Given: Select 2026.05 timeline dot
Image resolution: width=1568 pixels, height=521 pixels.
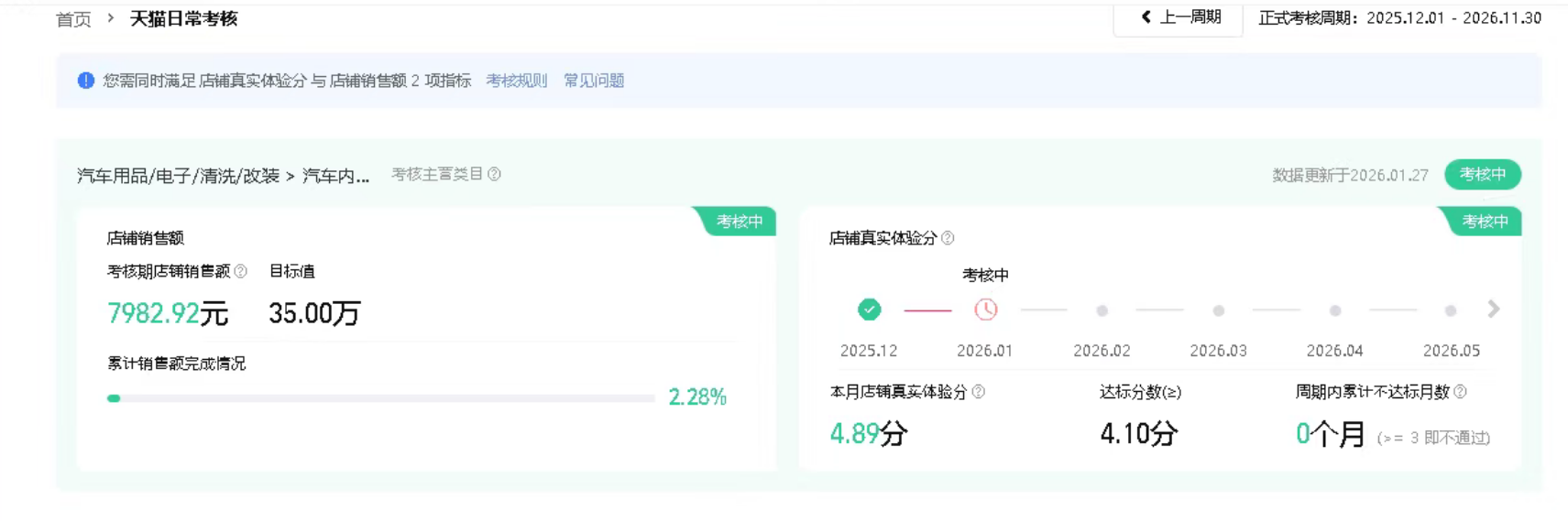Looking at the screenshot, I should [x=1451, y=311].
